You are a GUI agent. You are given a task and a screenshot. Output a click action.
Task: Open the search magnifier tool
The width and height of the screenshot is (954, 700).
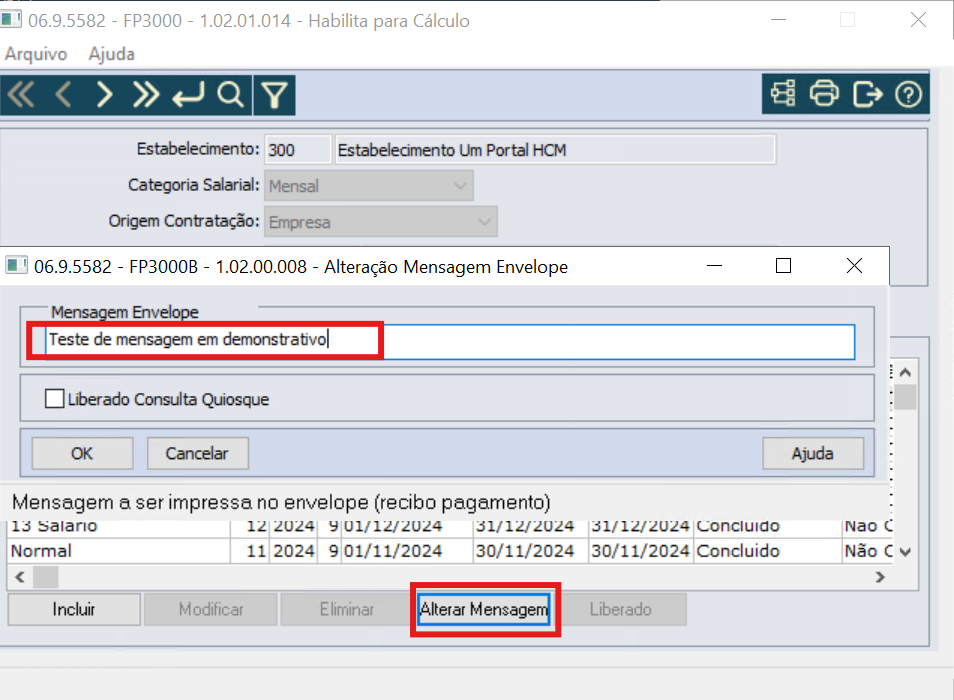231,95
